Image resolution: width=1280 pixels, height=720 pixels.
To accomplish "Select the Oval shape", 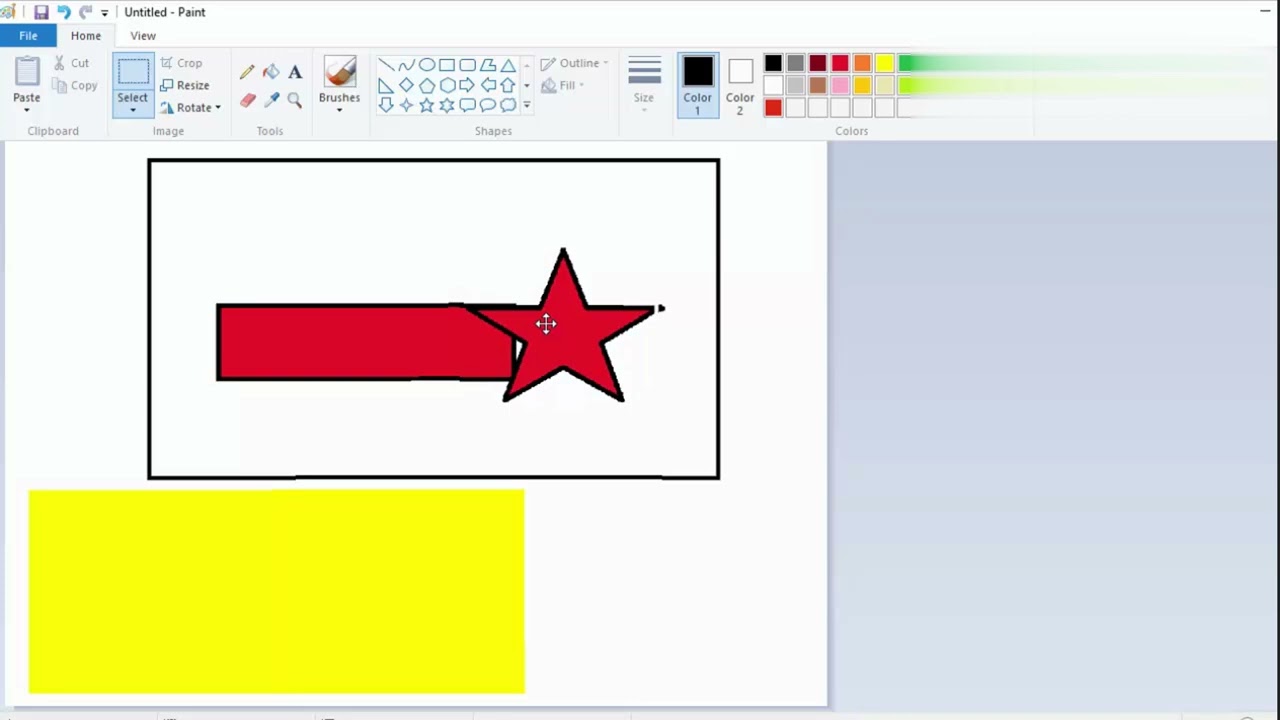I will (x=427, y=65).
